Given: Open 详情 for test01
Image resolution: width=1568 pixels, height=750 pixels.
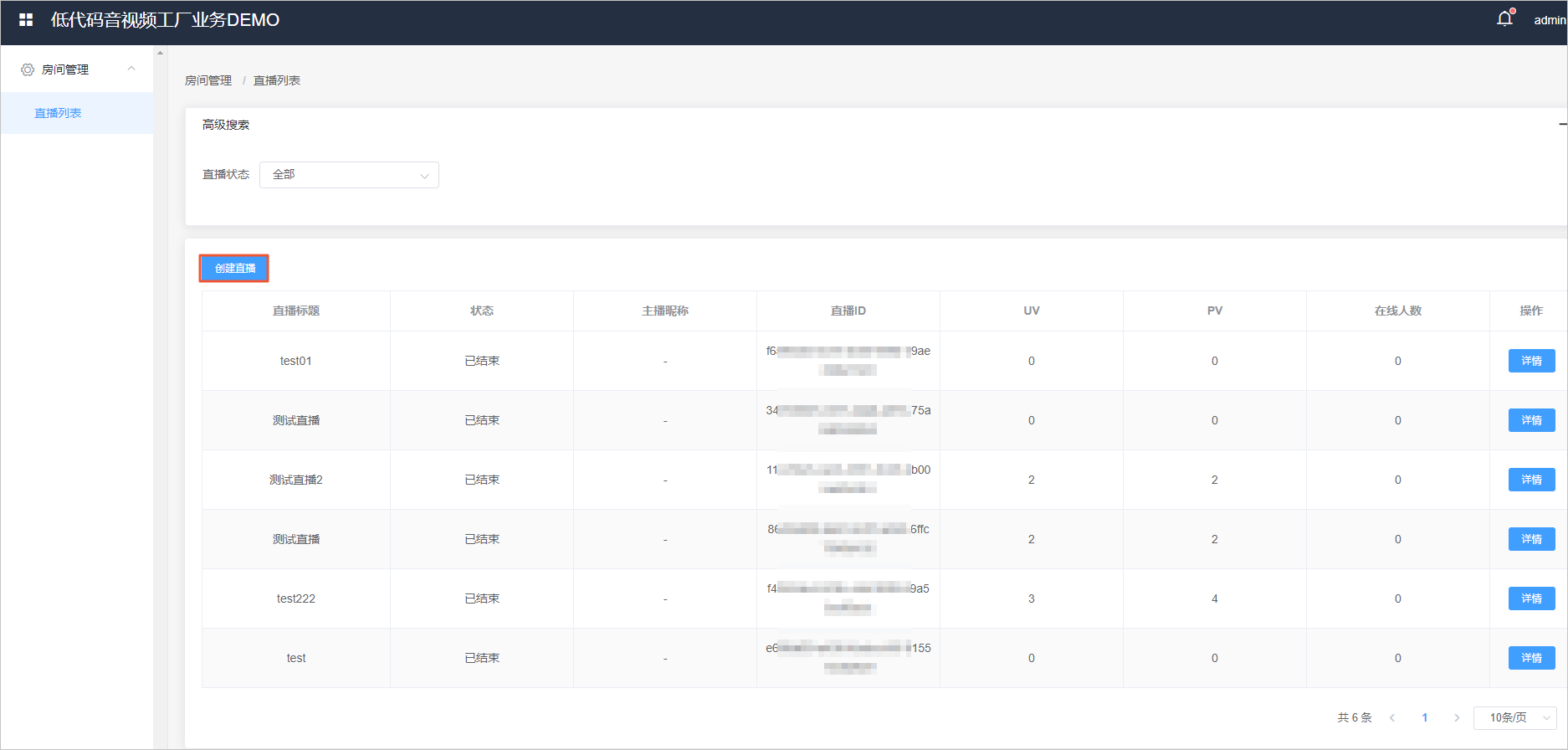Looking at the screenshot, I should pyautogui.click(x=1531, y=361).
